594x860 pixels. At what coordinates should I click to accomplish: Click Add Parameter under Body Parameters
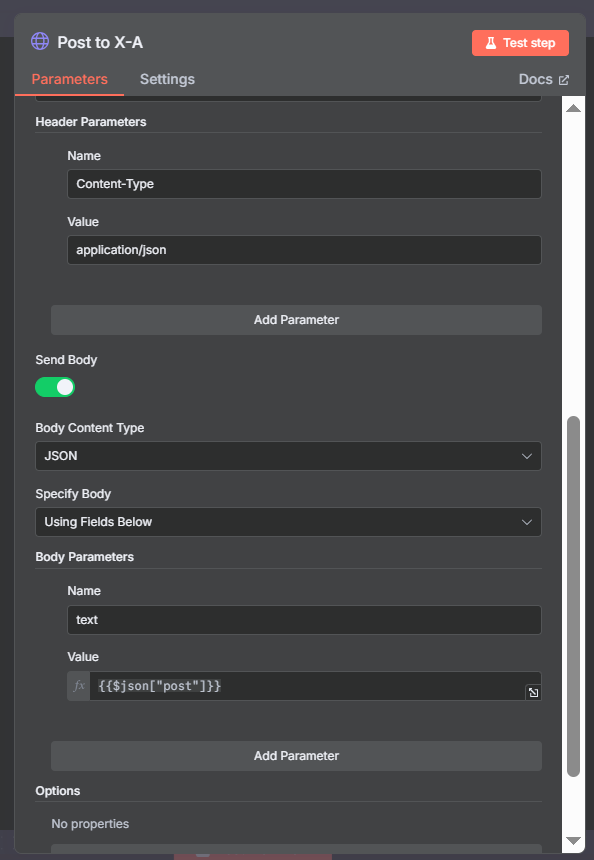click(296, 756)
